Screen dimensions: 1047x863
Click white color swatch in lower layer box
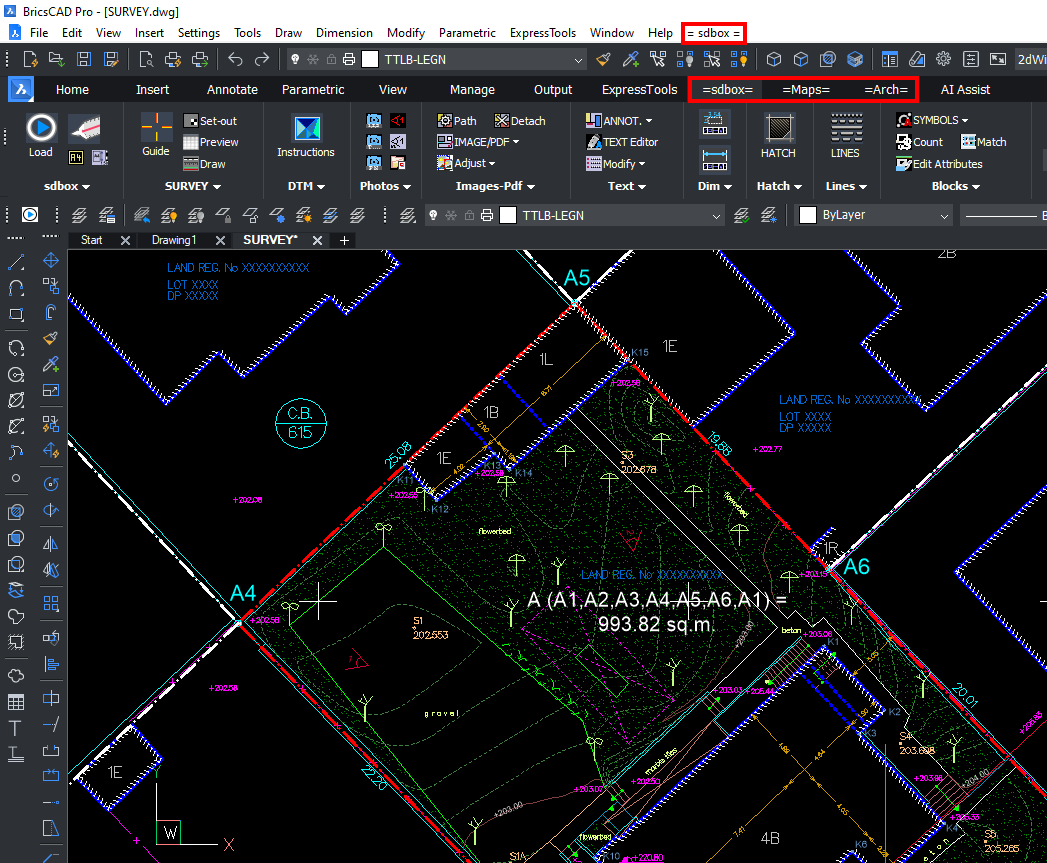tap(508, 215)
